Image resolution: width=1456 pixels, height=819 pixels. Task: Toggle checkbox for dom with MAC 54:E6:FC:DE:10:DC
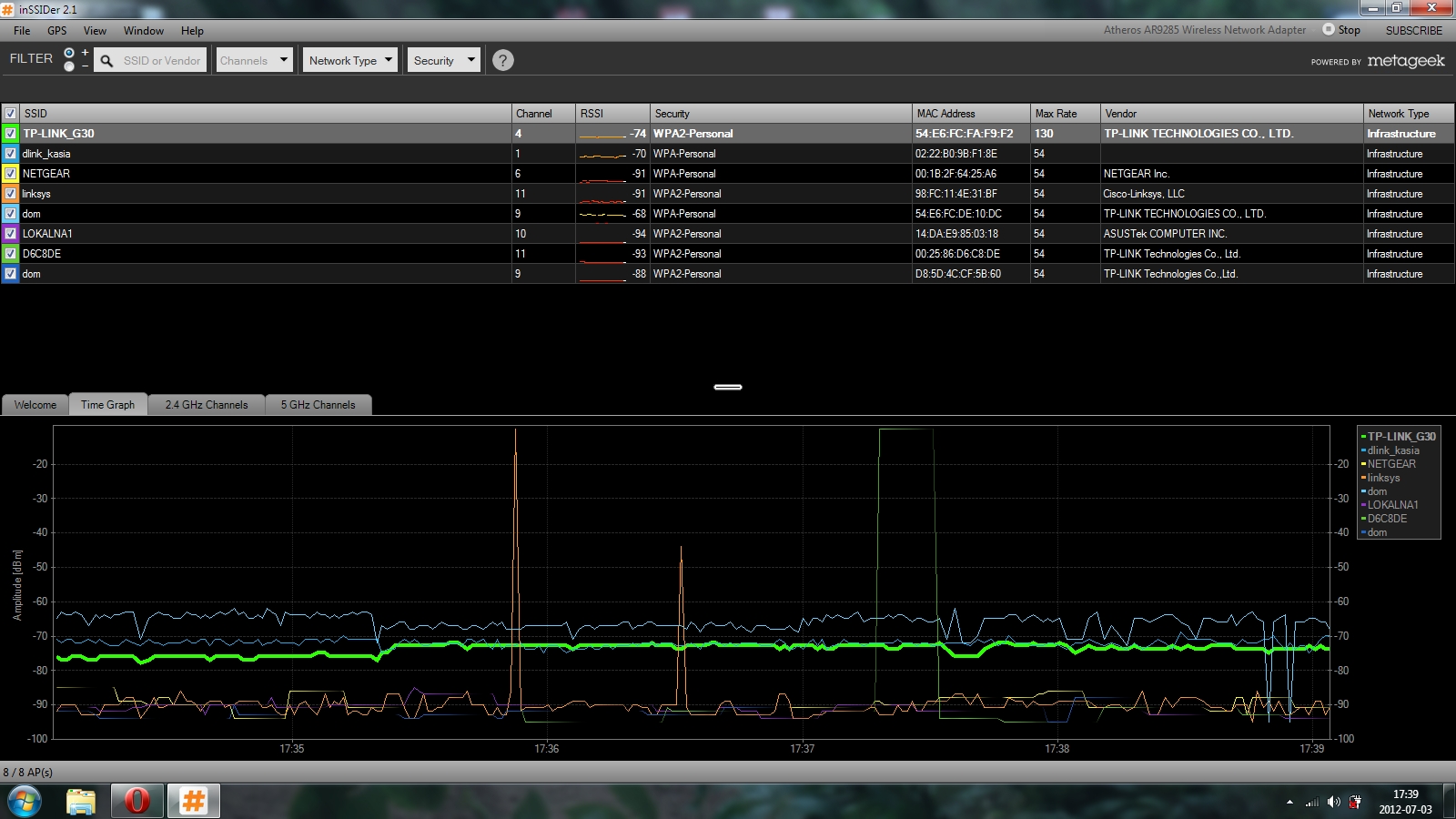point(10,214)
